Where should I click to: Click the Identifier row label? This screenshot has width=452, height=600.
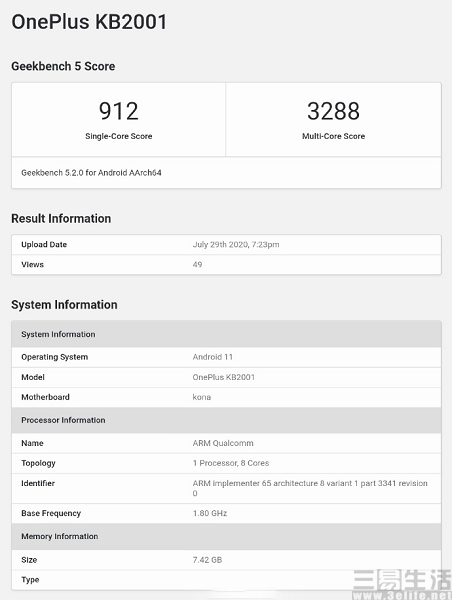pos(38,483)
